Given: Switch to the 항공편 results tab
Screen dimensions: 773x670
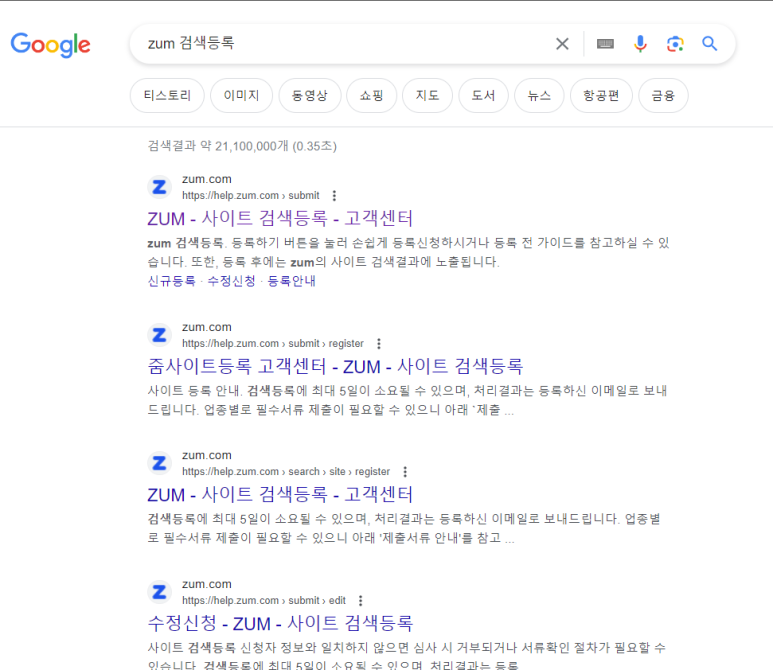Looking at the screenshot, I should point(601,96).
